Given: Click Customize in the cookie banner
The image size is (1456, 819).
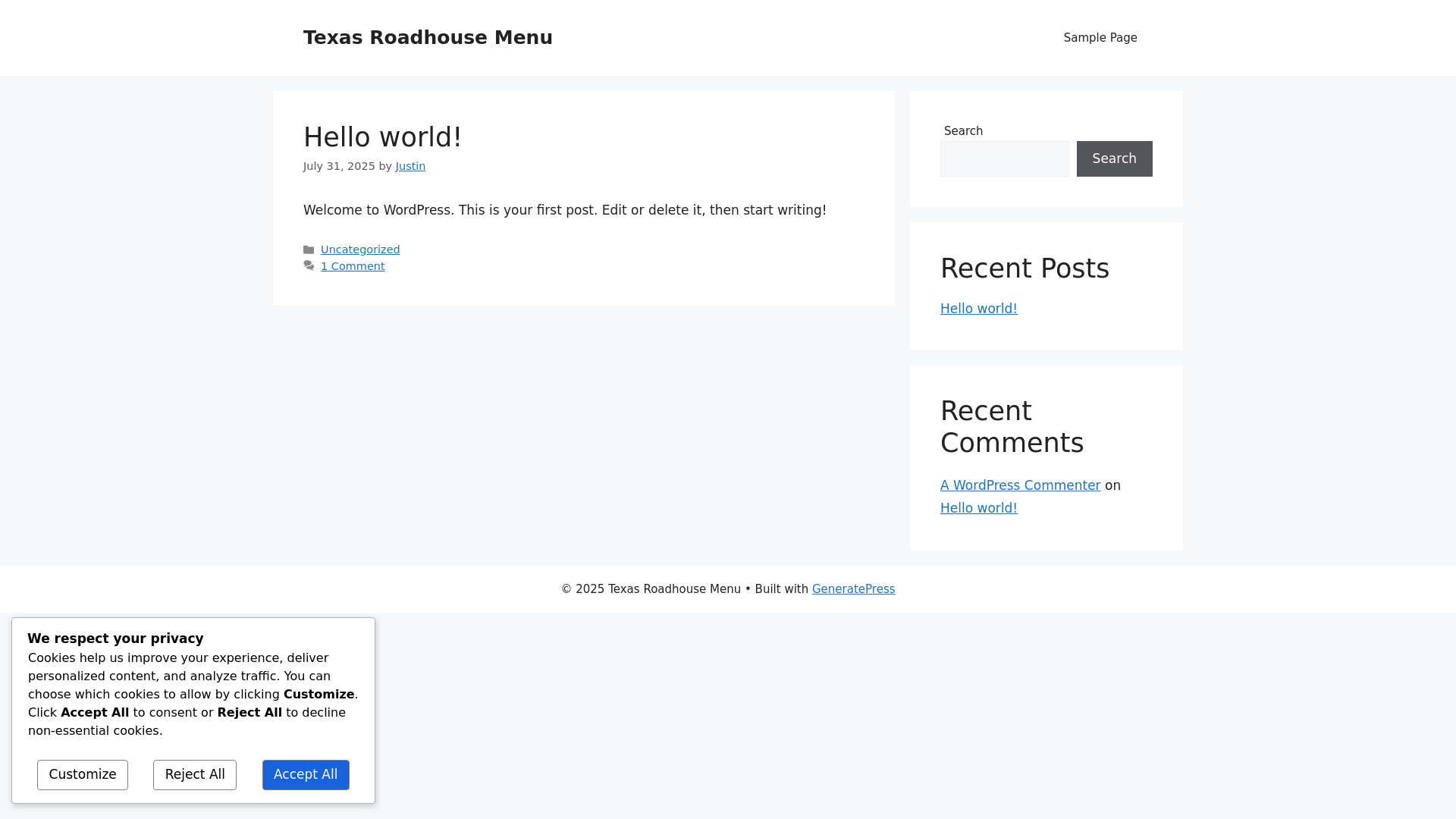Looking at the screenshot, I should click(x=83, y=774).
